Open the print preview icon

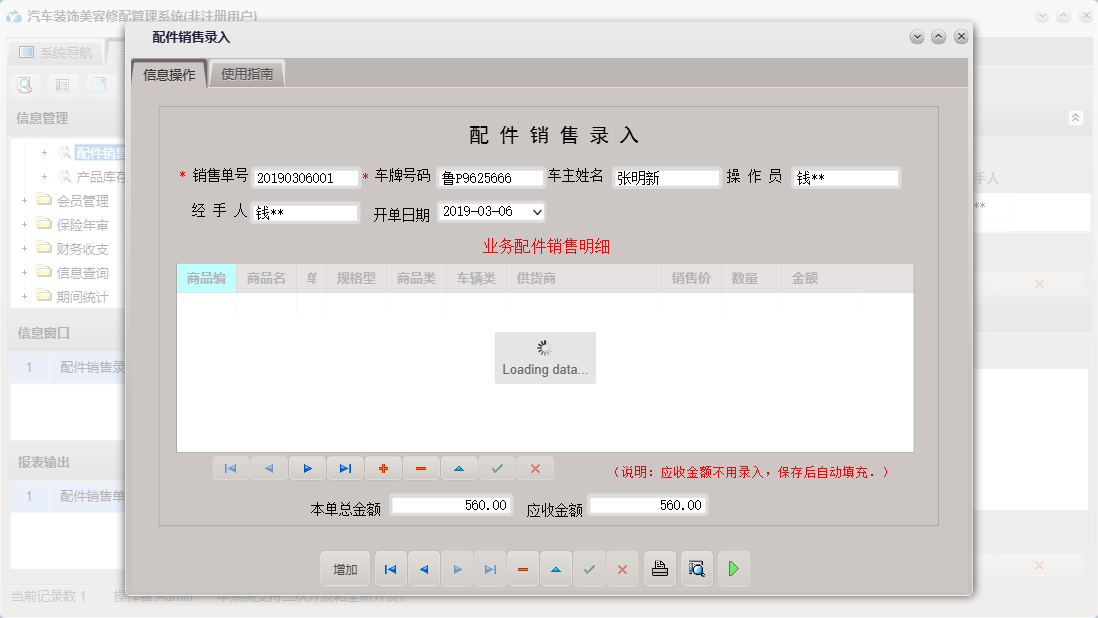point(696,568)
